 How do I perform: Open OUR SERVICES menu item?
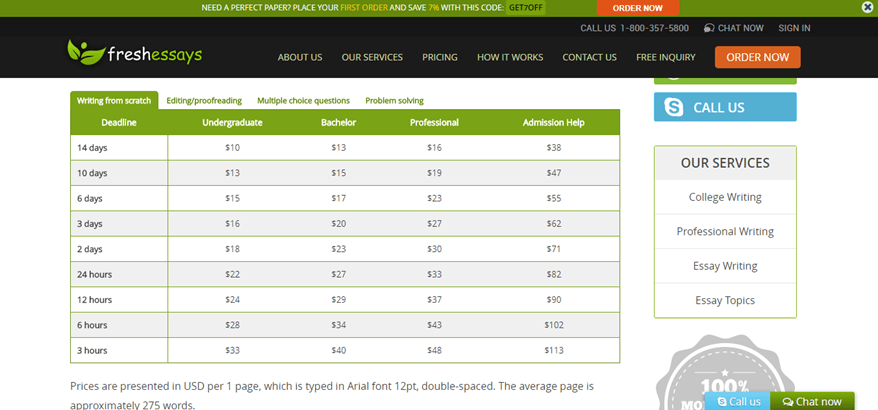[x=372, y=57]
